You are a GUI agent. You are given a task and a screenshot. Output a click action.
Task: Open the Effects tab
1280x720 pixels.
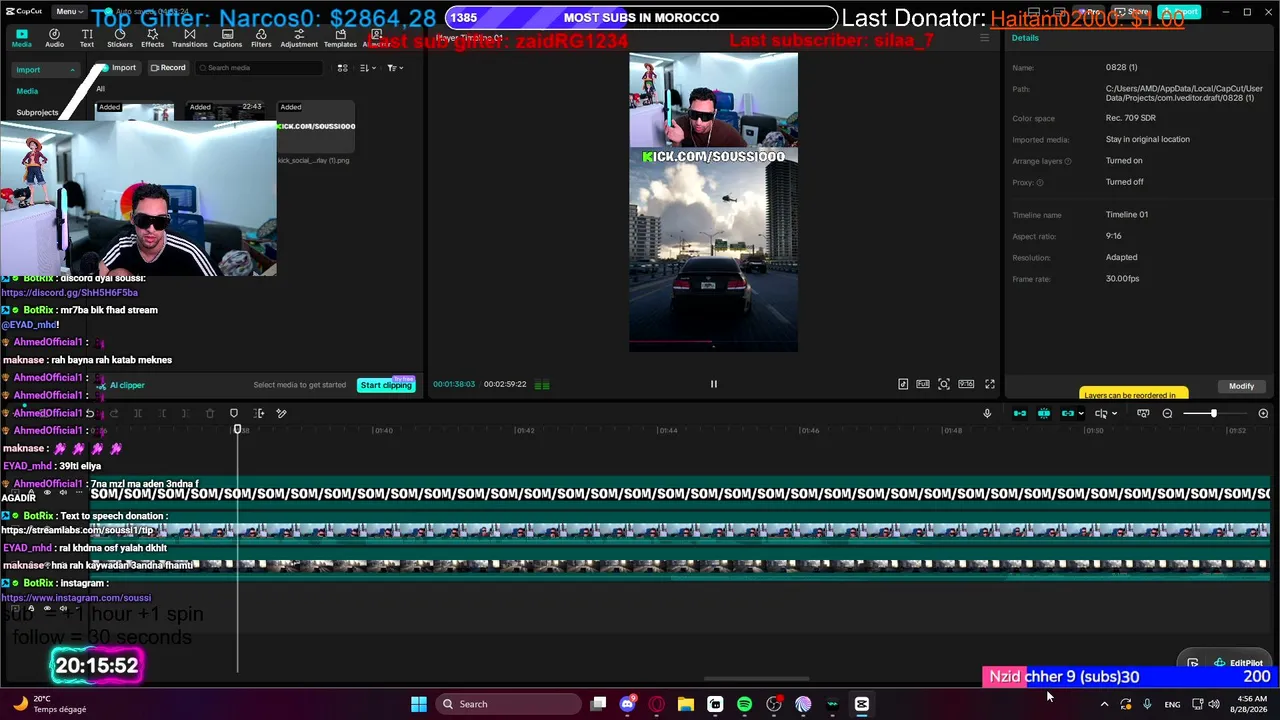(153, 38)
